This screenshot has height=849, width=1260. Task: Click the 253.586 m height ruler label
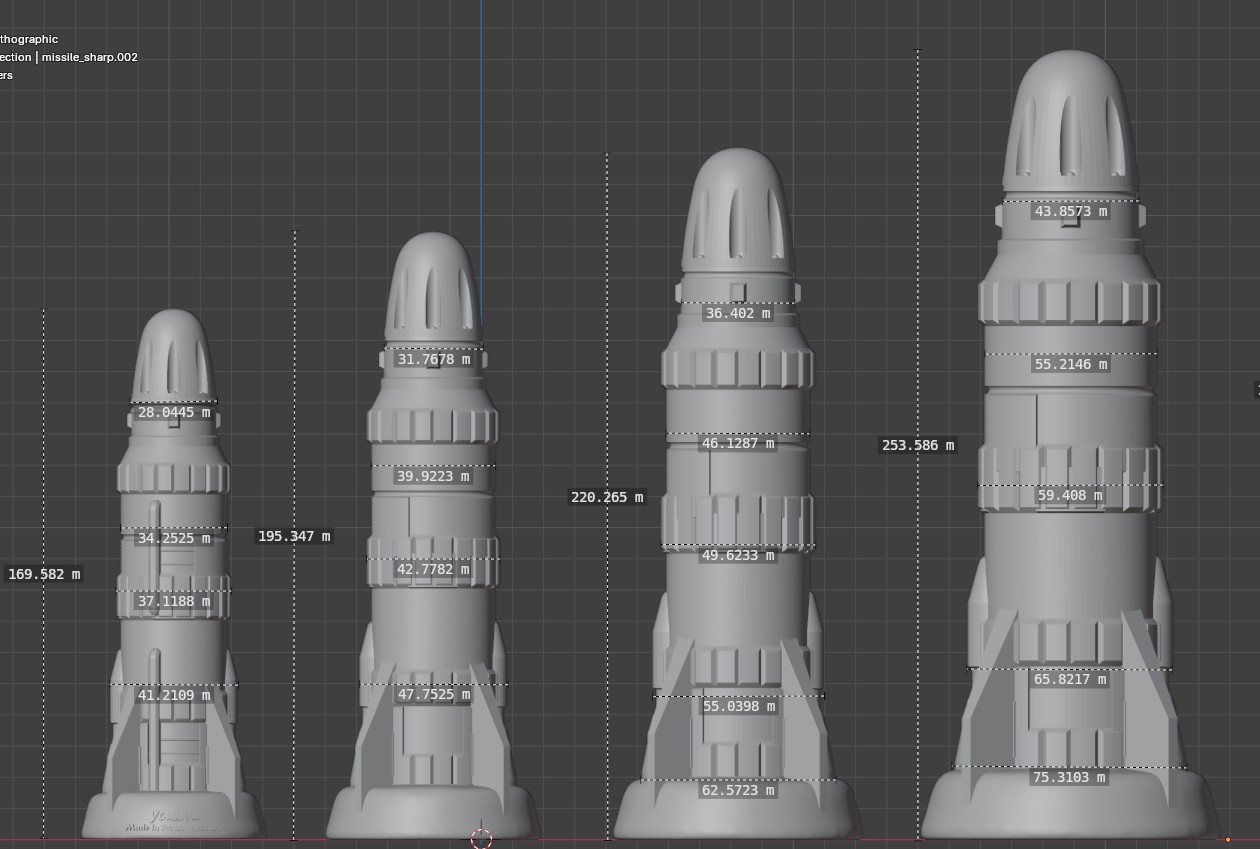[918, 445]
